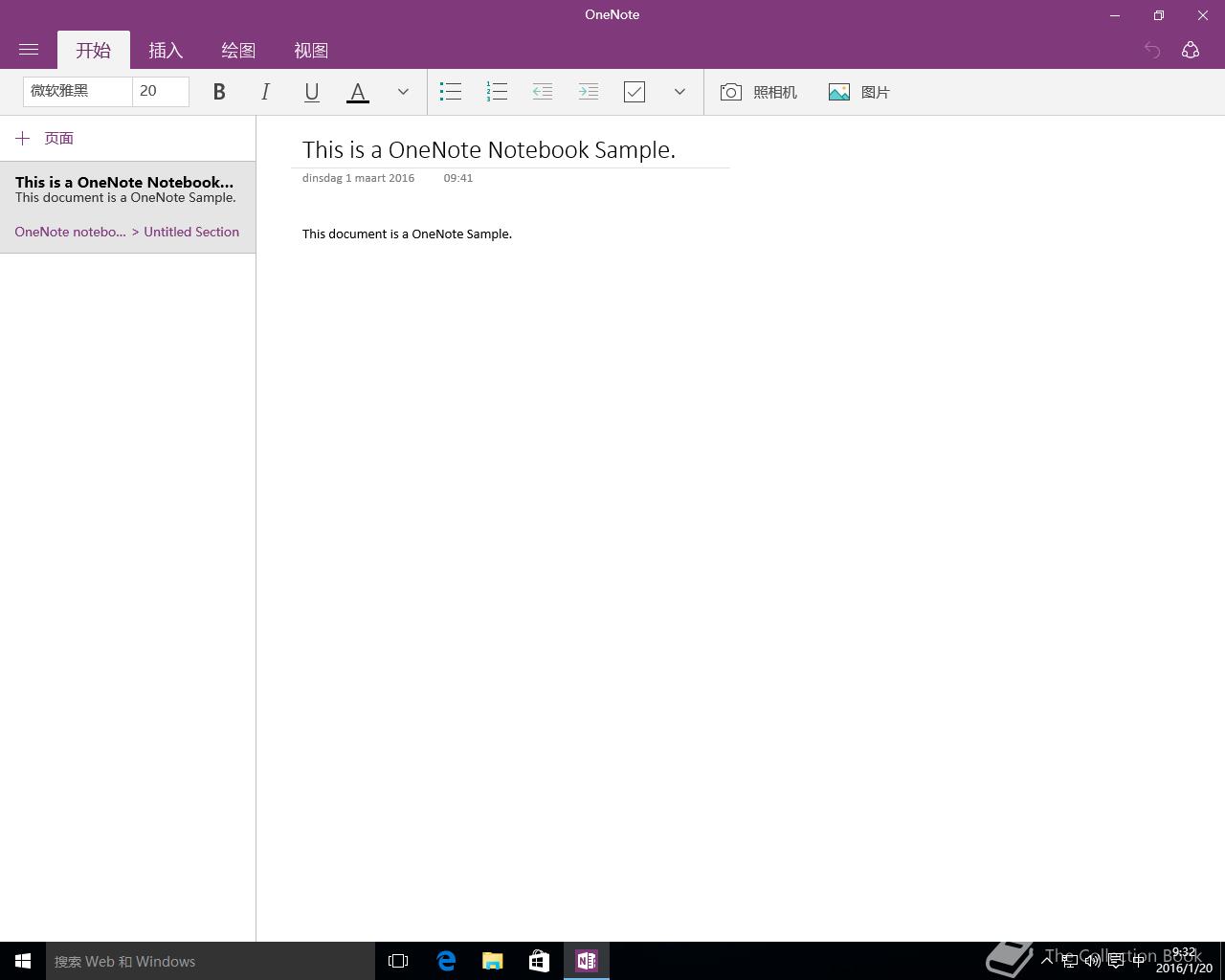This screenshot has width=1225, height=980.
Task: Select the page This is a OneNote Notebook
Action: point(127,207)
